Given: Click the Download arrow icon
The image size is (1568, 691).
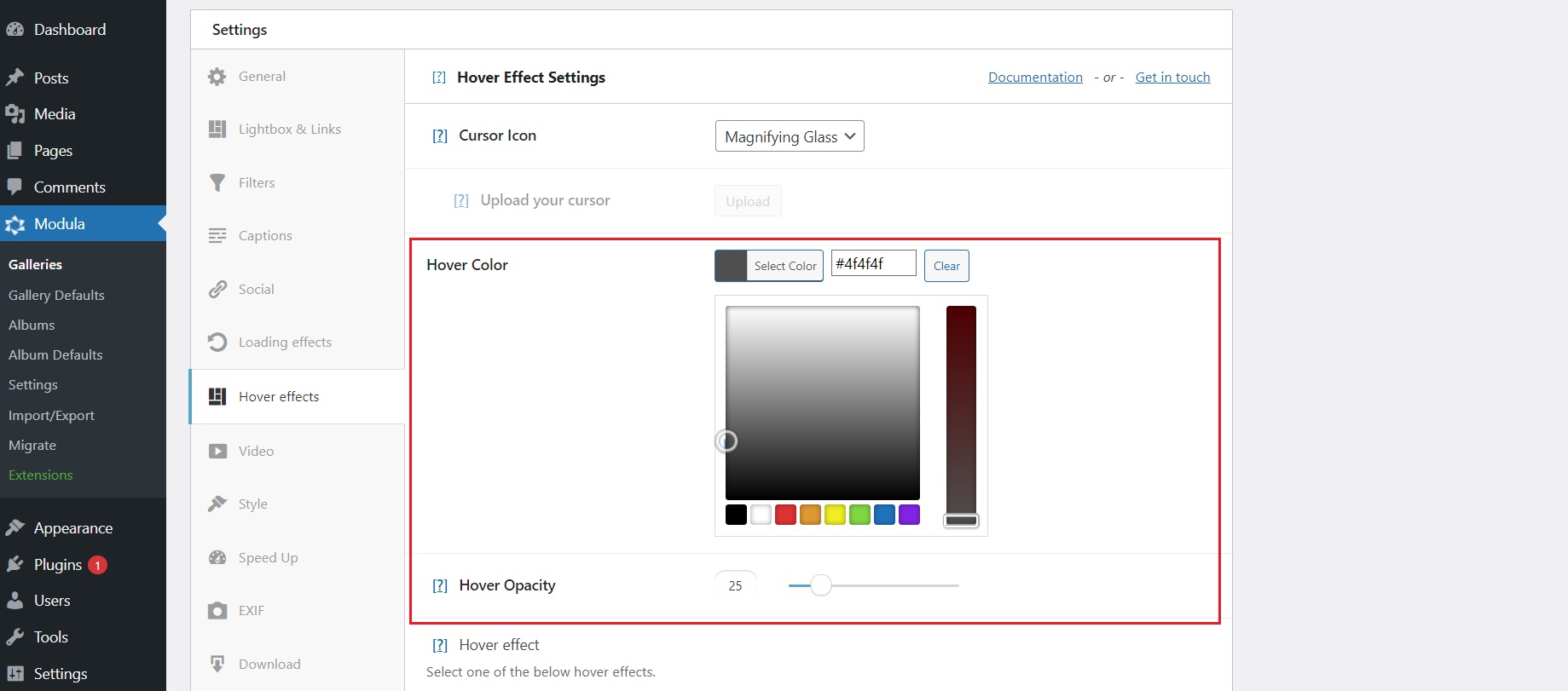Looking at the screenshot, I should (x=217, y=664).
